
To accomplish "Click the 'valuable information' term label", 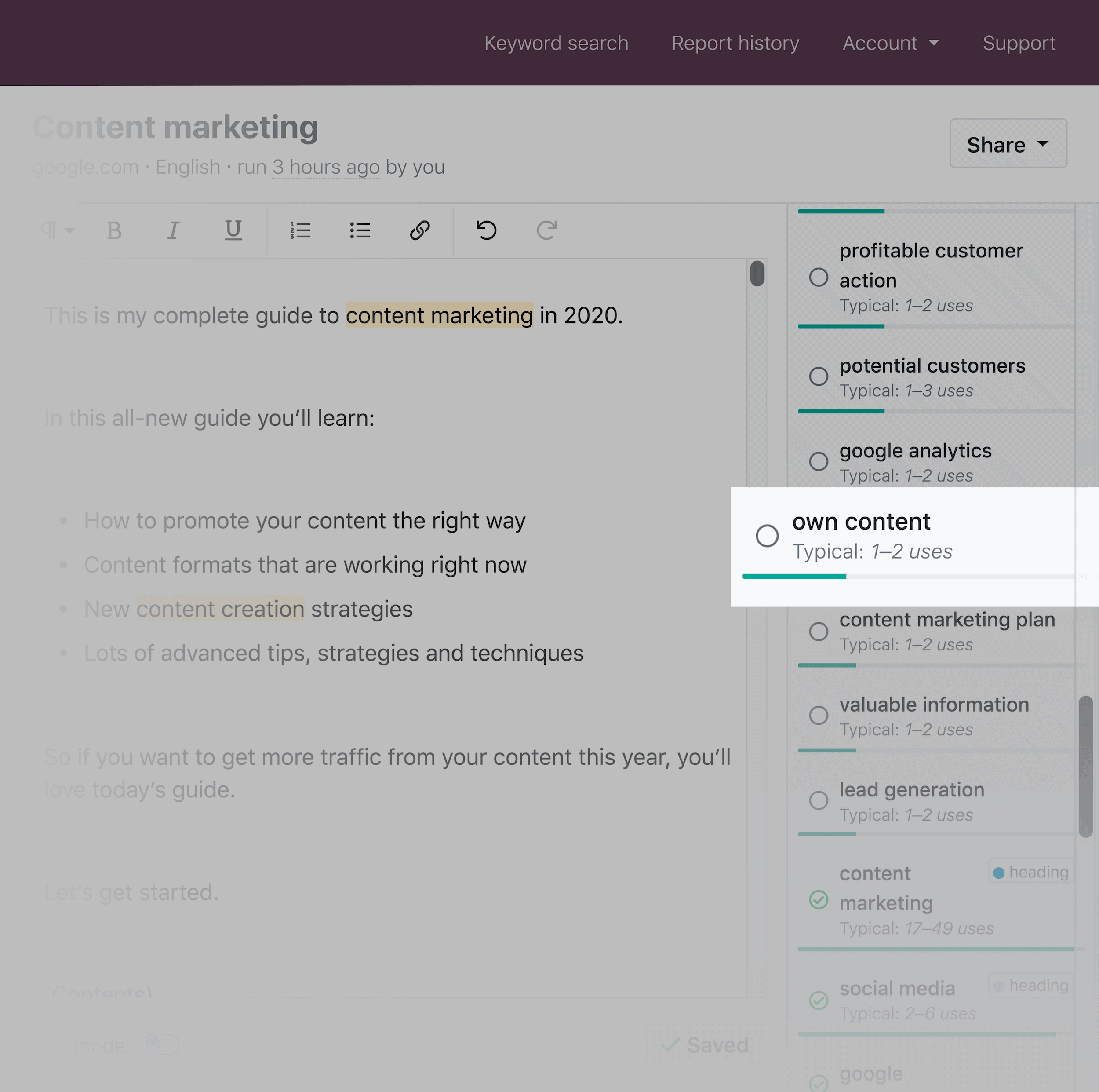I will coord(934,705).
